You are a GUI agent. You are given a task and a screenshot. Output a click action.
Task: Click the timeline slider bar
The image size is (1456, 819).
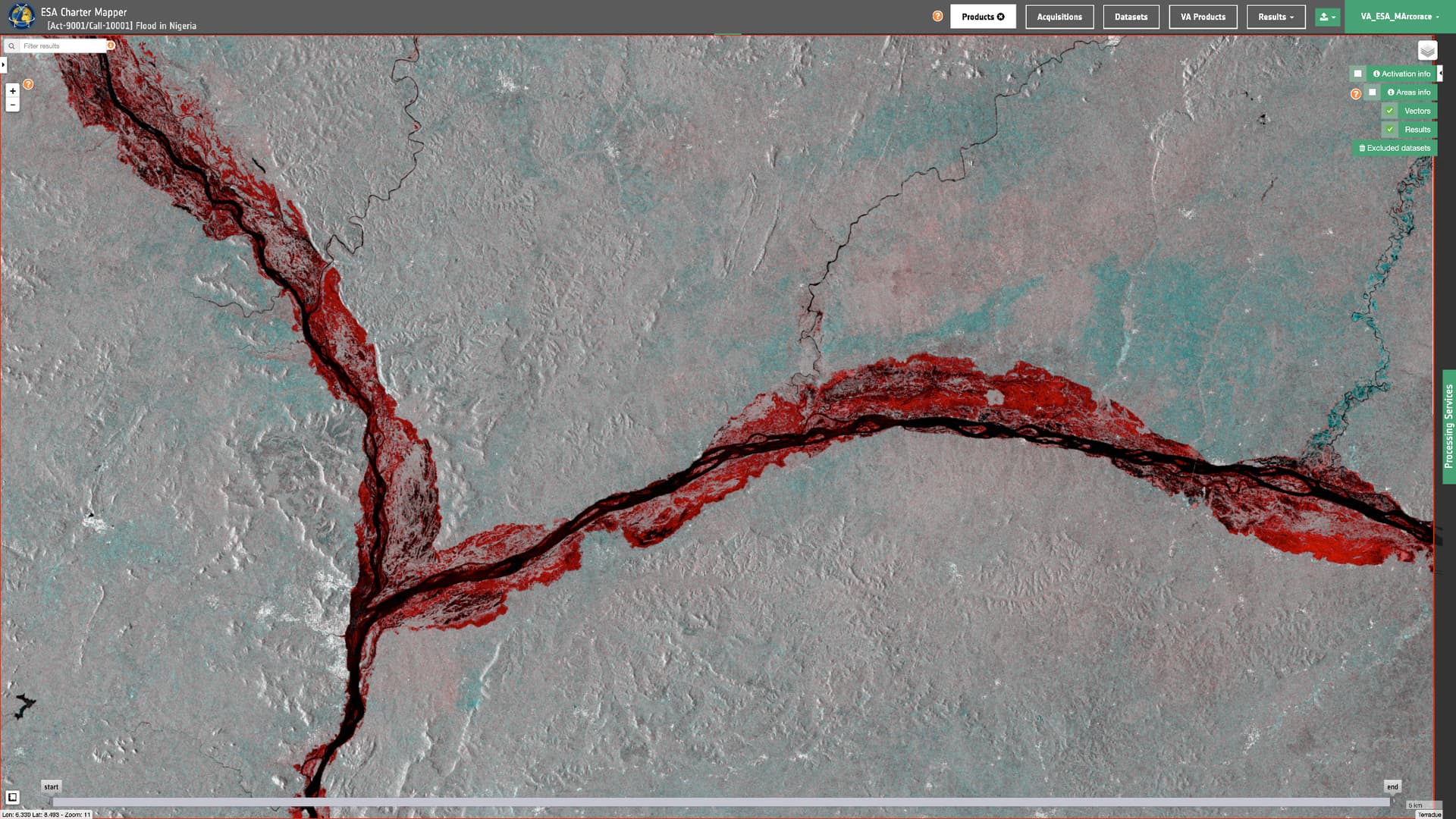[x=720, y=802]
